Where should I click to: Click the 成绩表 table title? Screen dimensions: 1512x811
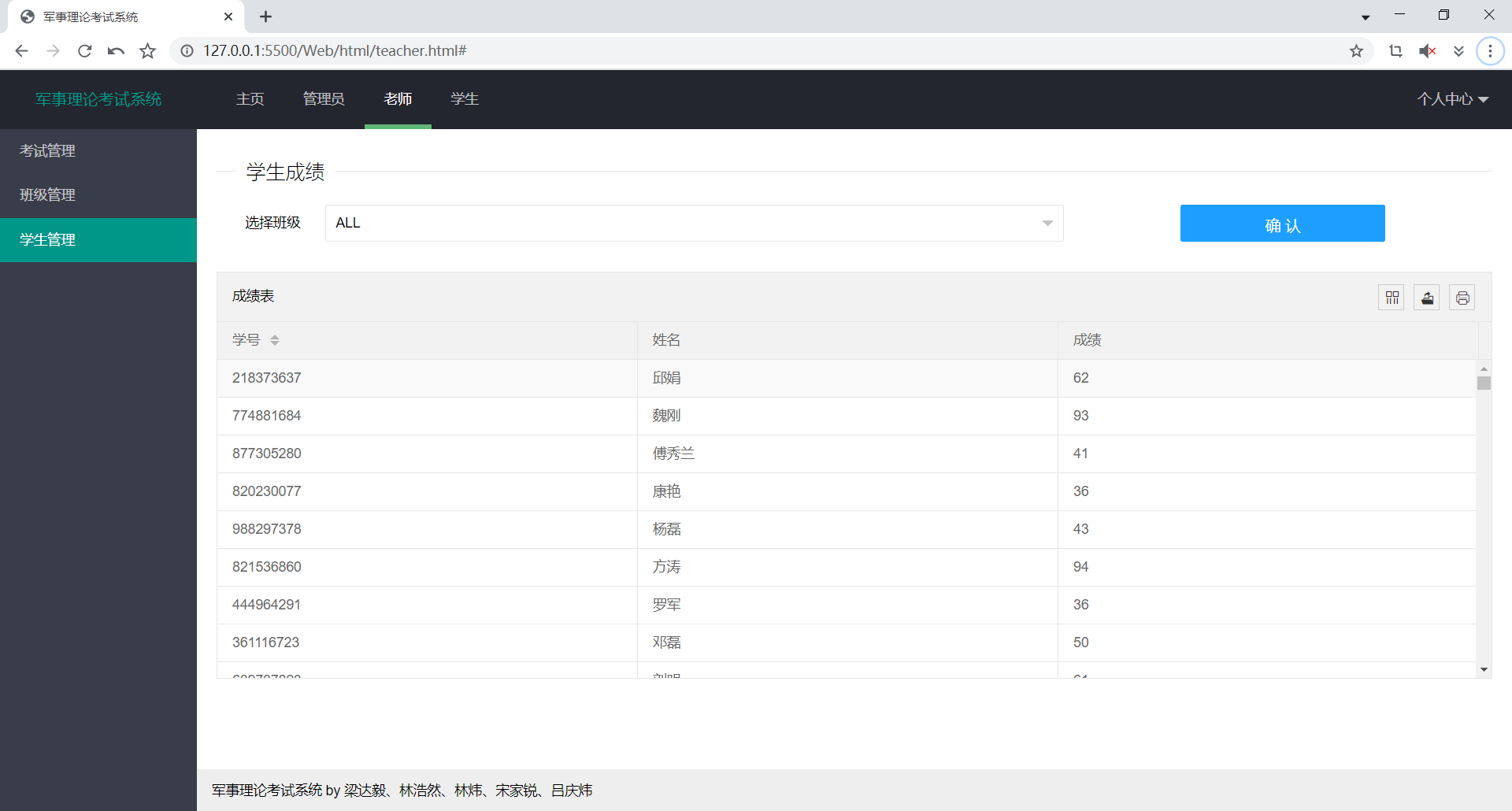(253, 296)
